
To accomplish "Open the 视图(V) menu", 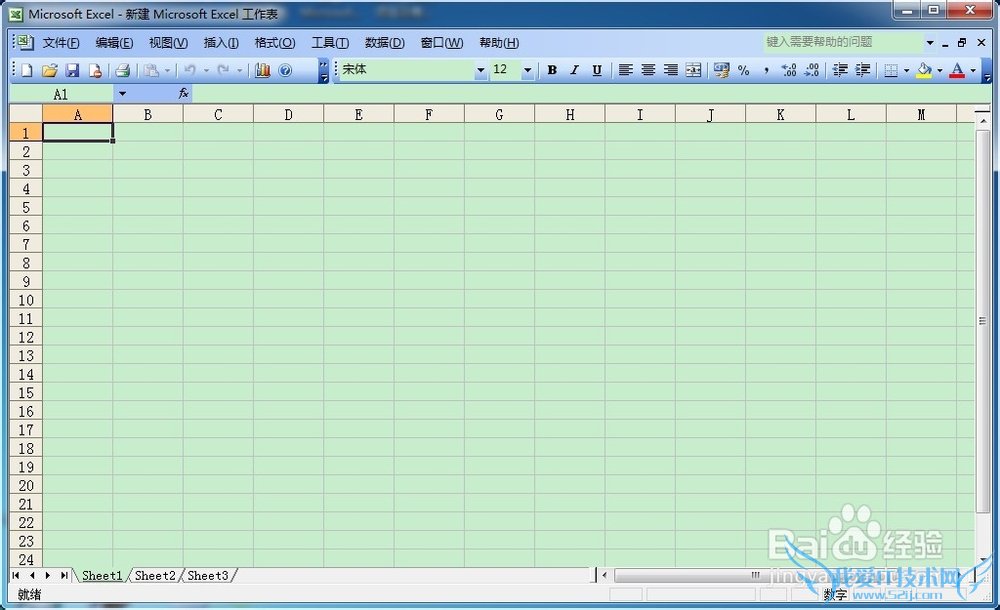I will (x=168, y=43).
